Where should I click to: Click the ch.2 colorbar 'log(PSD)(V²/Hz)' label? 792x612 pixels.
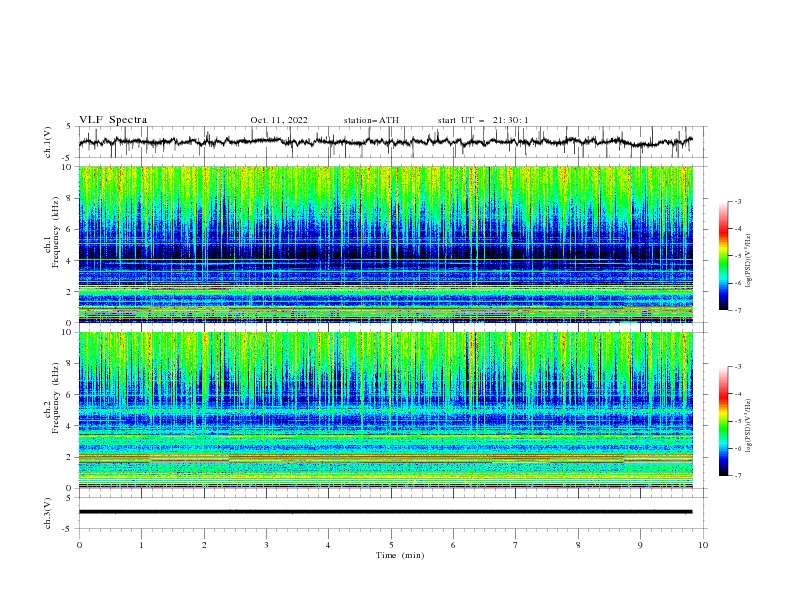[x=749, y=426]
